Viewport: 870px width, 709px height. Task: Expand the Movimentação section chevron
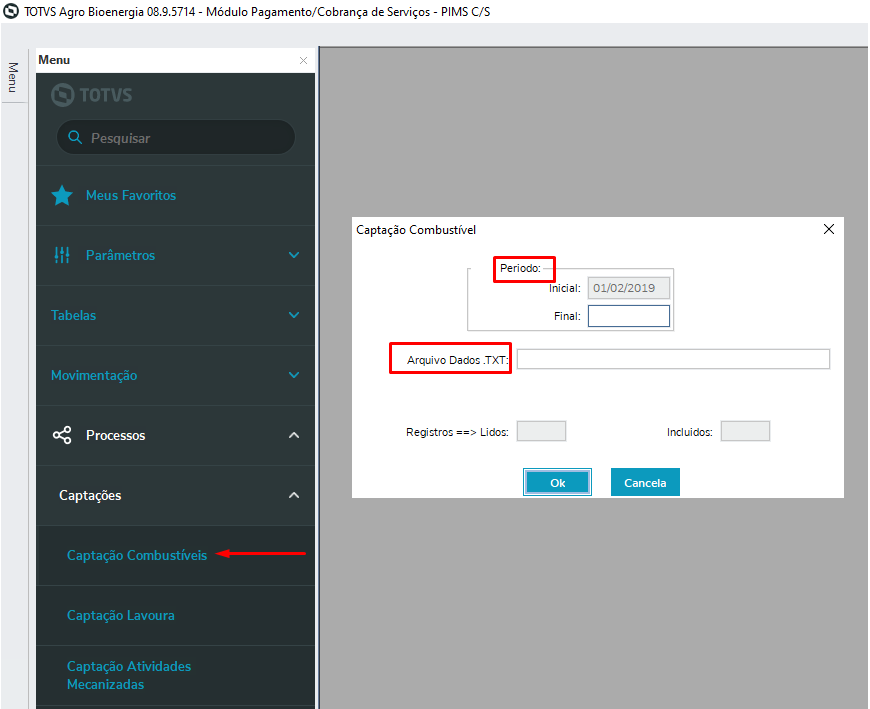(294, 375)
